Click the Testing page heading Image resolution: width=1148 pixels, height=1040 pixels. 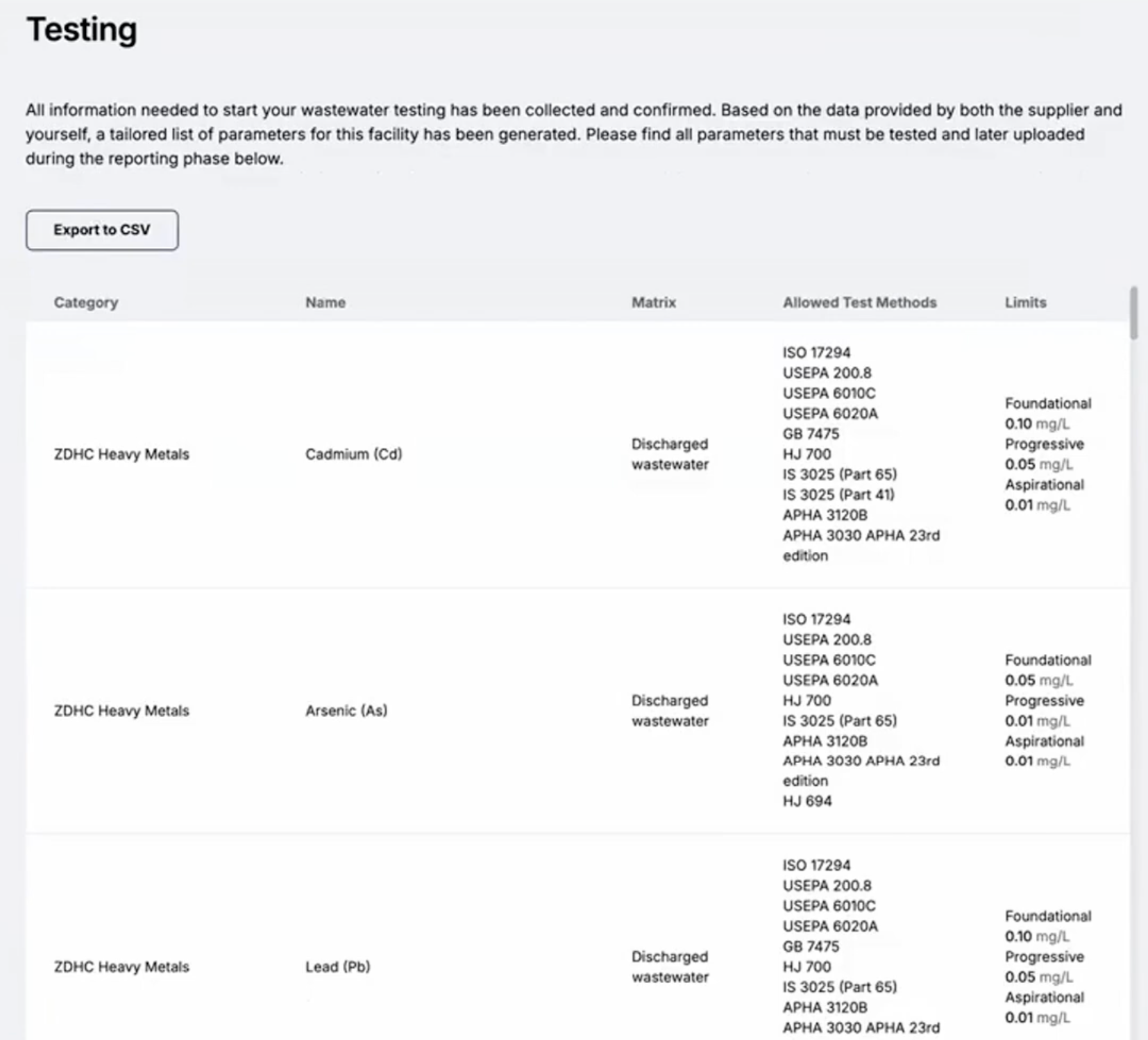(x=82, y=31)
